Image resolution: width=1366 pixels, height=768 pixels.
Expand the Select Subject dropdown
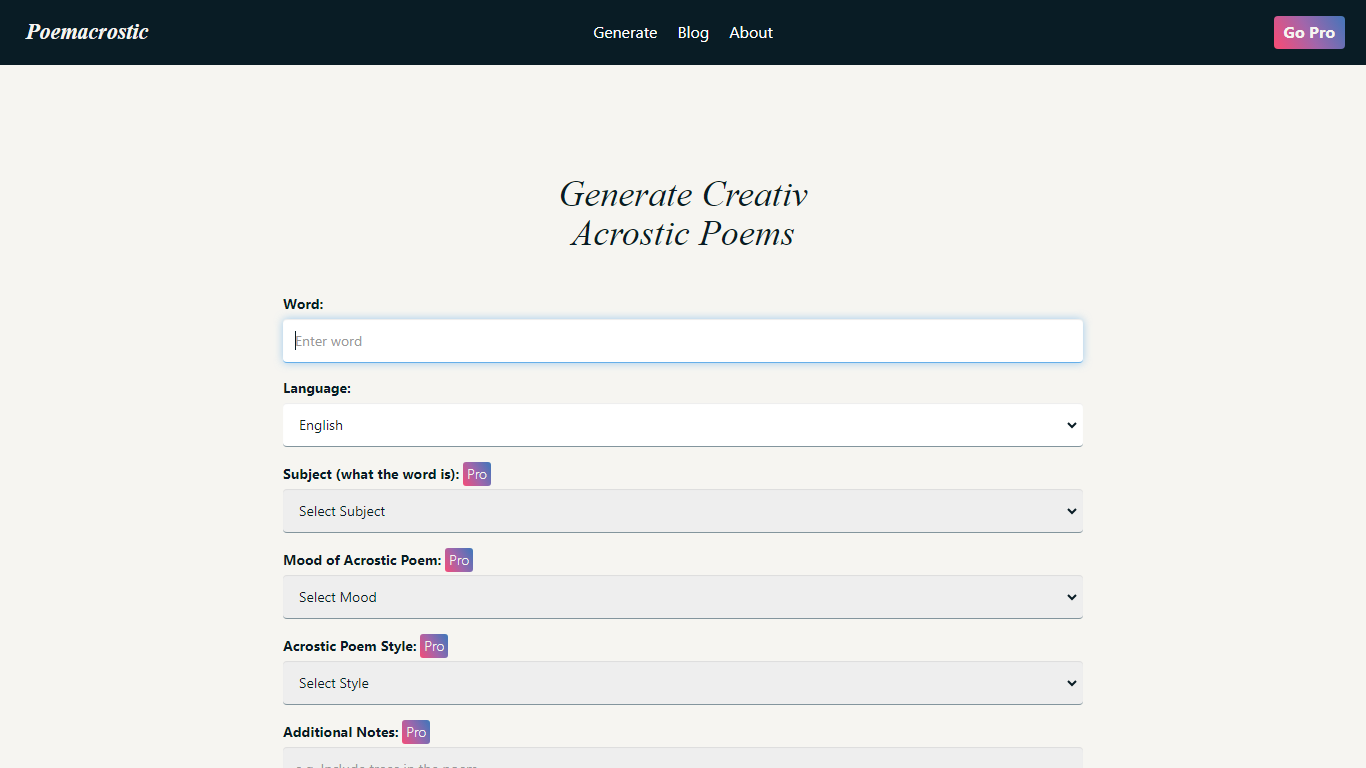(682, 511)
